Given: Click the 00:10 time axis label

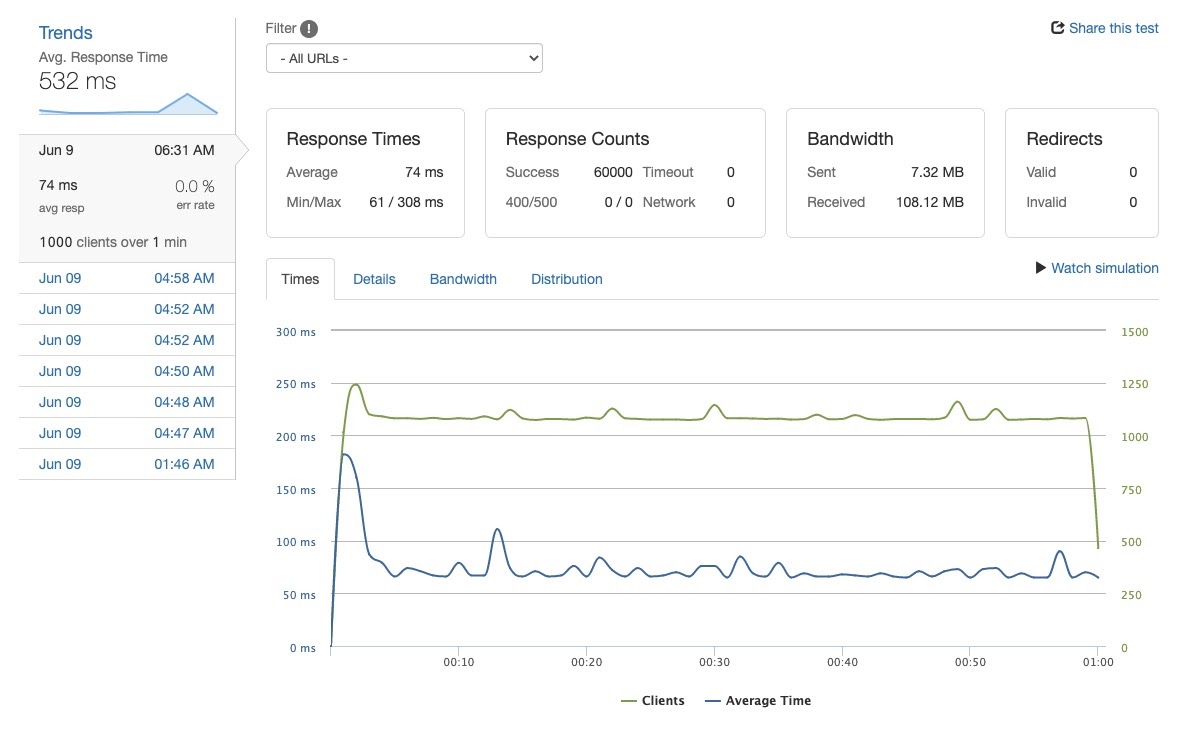Looking at the screenshot, I should 459,662.
